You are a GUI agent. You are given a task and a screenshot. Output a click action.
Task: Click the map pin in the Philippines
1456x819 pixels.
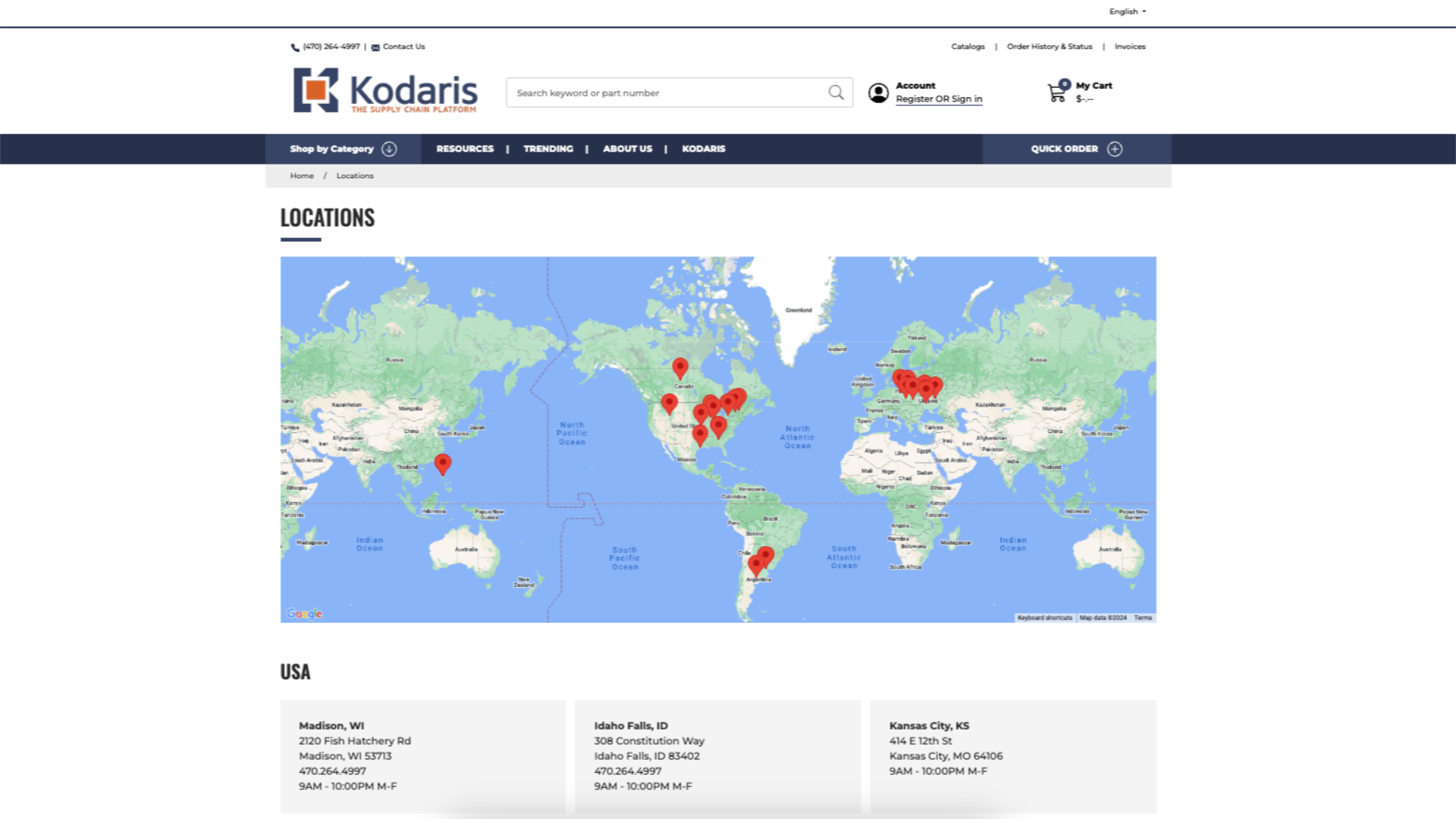443,463
